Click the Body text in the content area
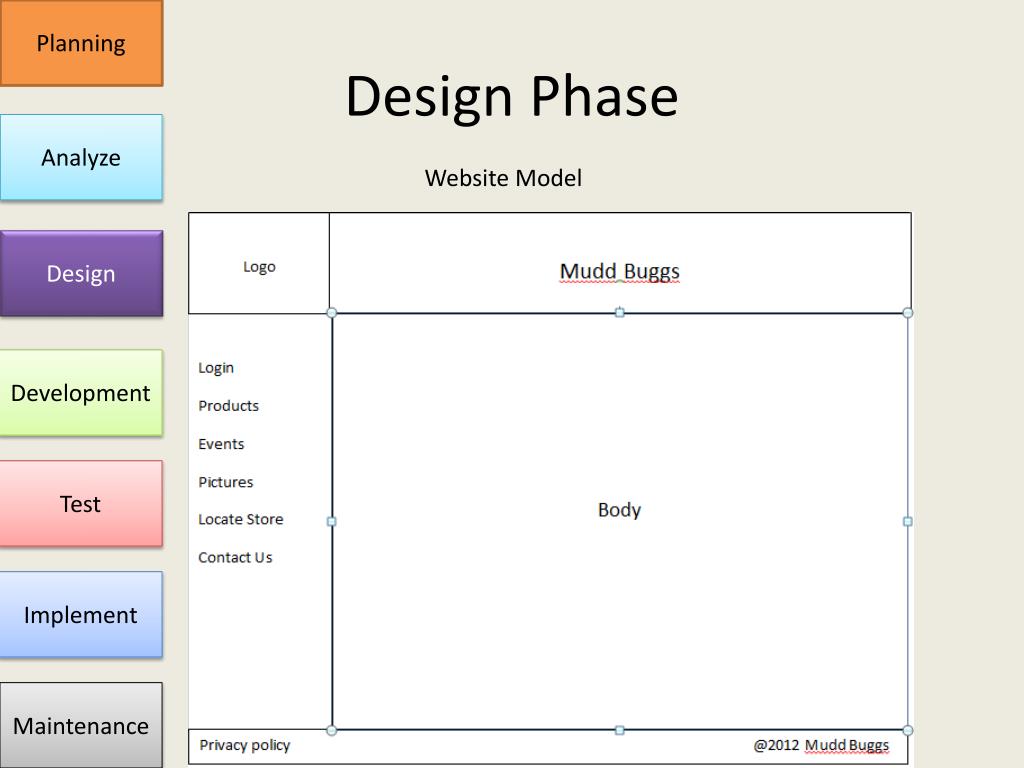This screenshot has width=1024, height=768. (x=619, y=509)
